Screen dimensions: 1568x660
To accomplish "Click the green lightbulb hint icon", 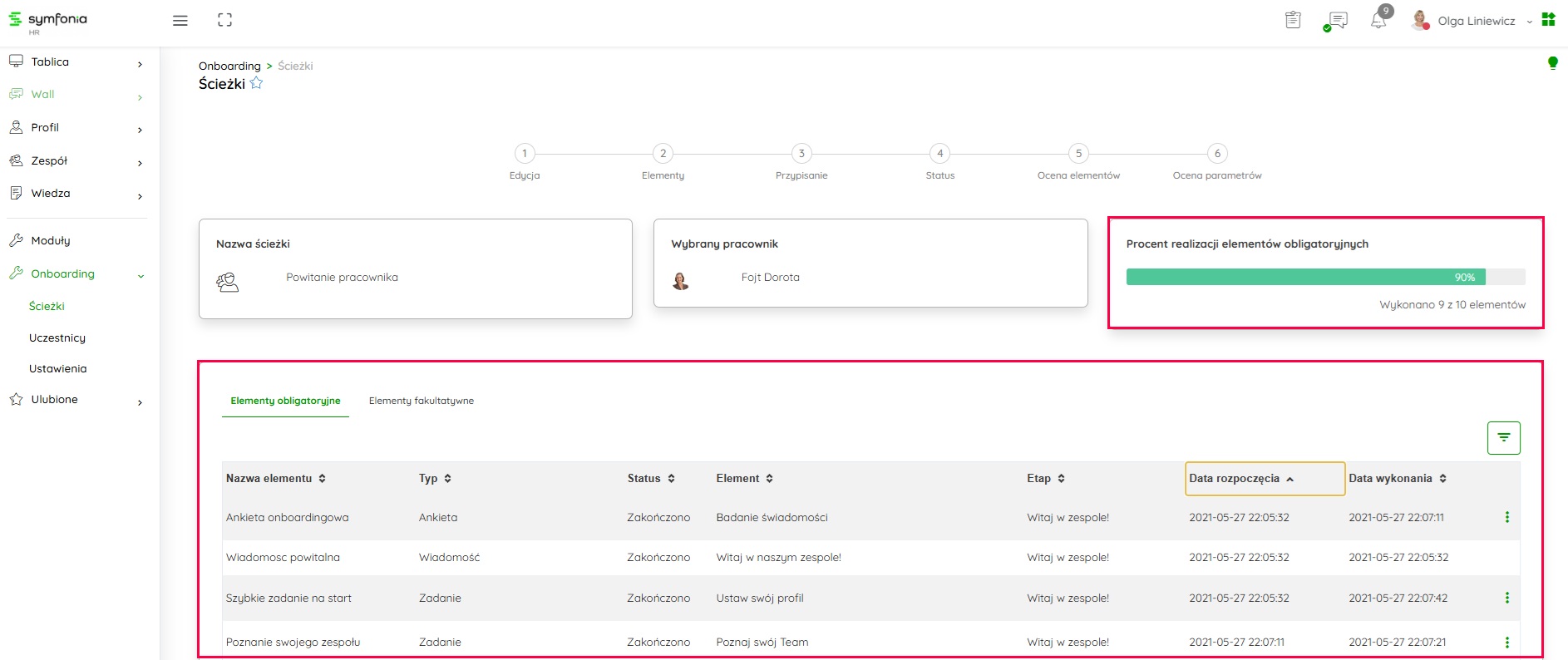I will 1552,63.
